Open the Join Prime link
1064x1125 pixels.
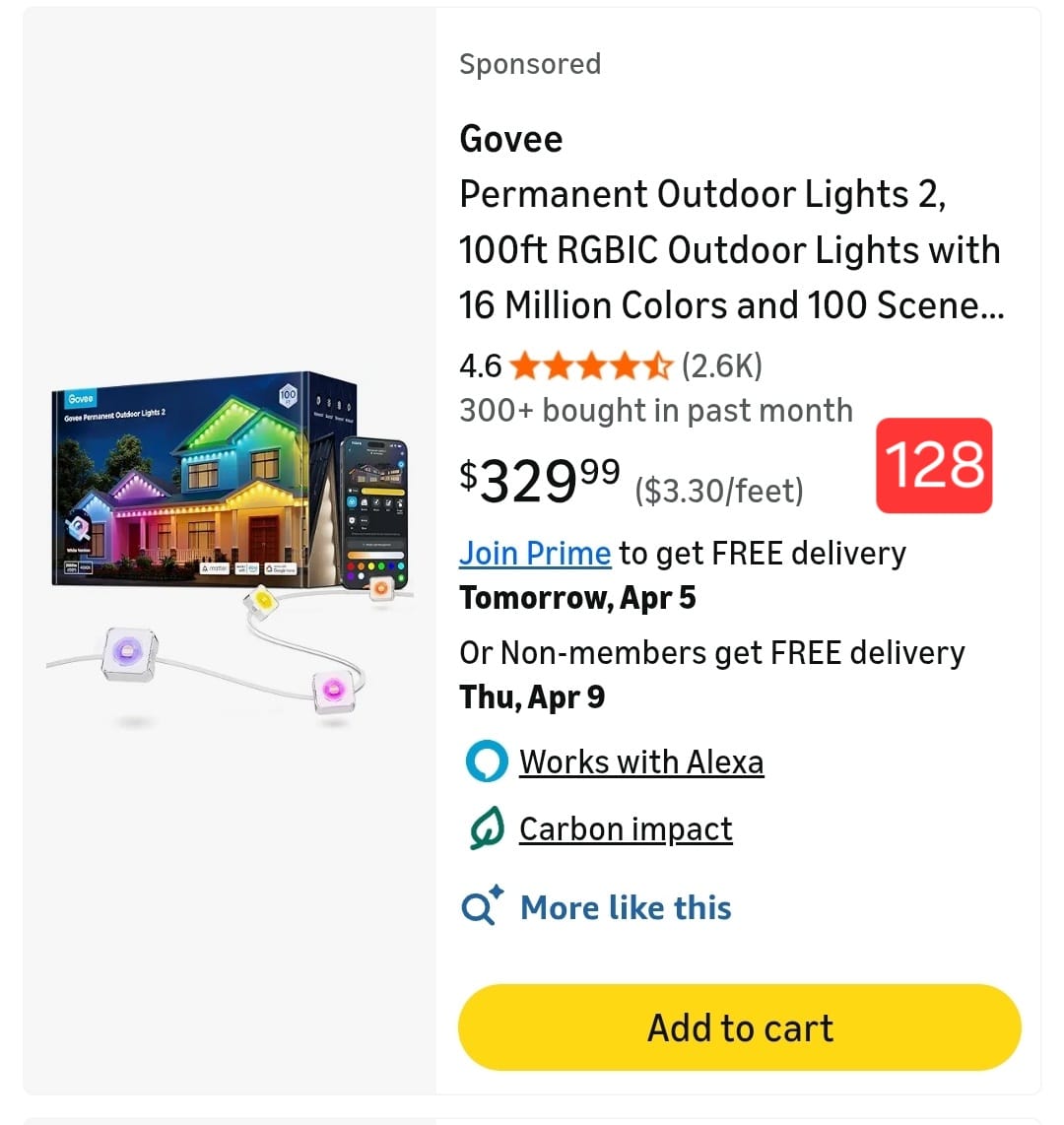pos(535,553)
